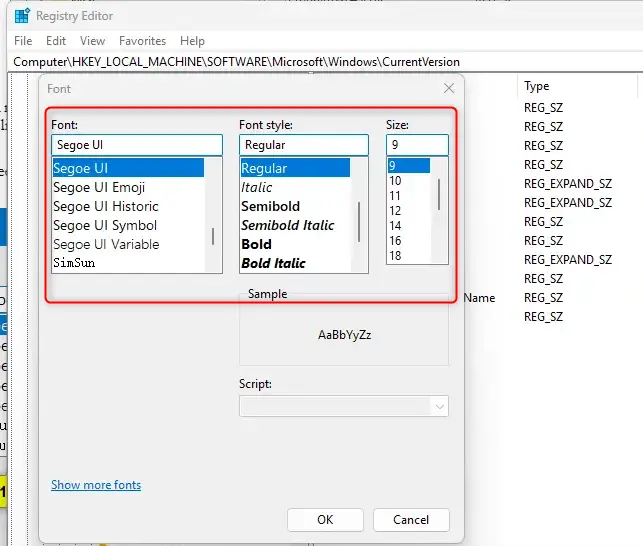
Task: Select Segoe UI Symbol font
Action: pos(128,225)
